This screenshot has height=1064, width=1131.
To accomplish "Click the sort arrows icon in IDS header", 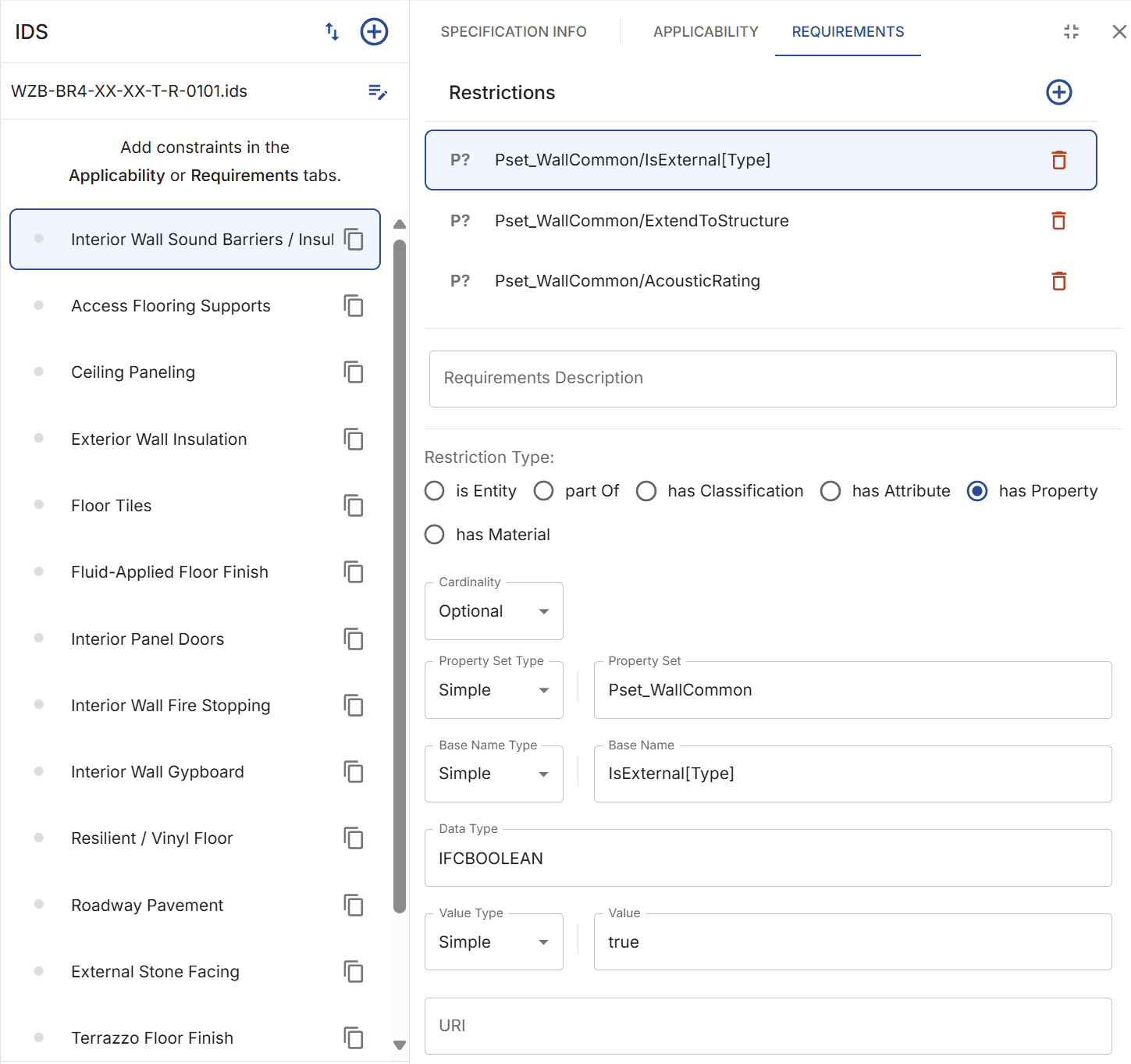I will point(332,32).
